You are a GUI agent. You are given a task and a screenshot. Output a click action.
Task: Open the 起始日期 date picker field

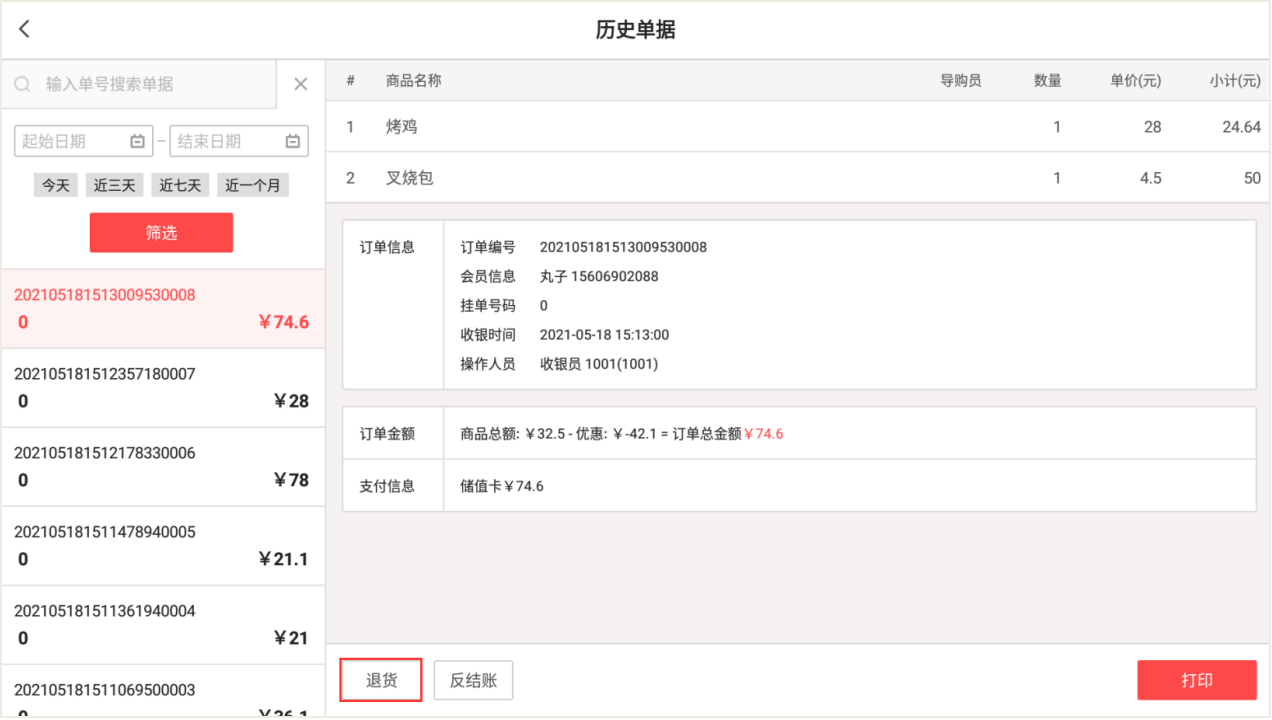(72, 141)
